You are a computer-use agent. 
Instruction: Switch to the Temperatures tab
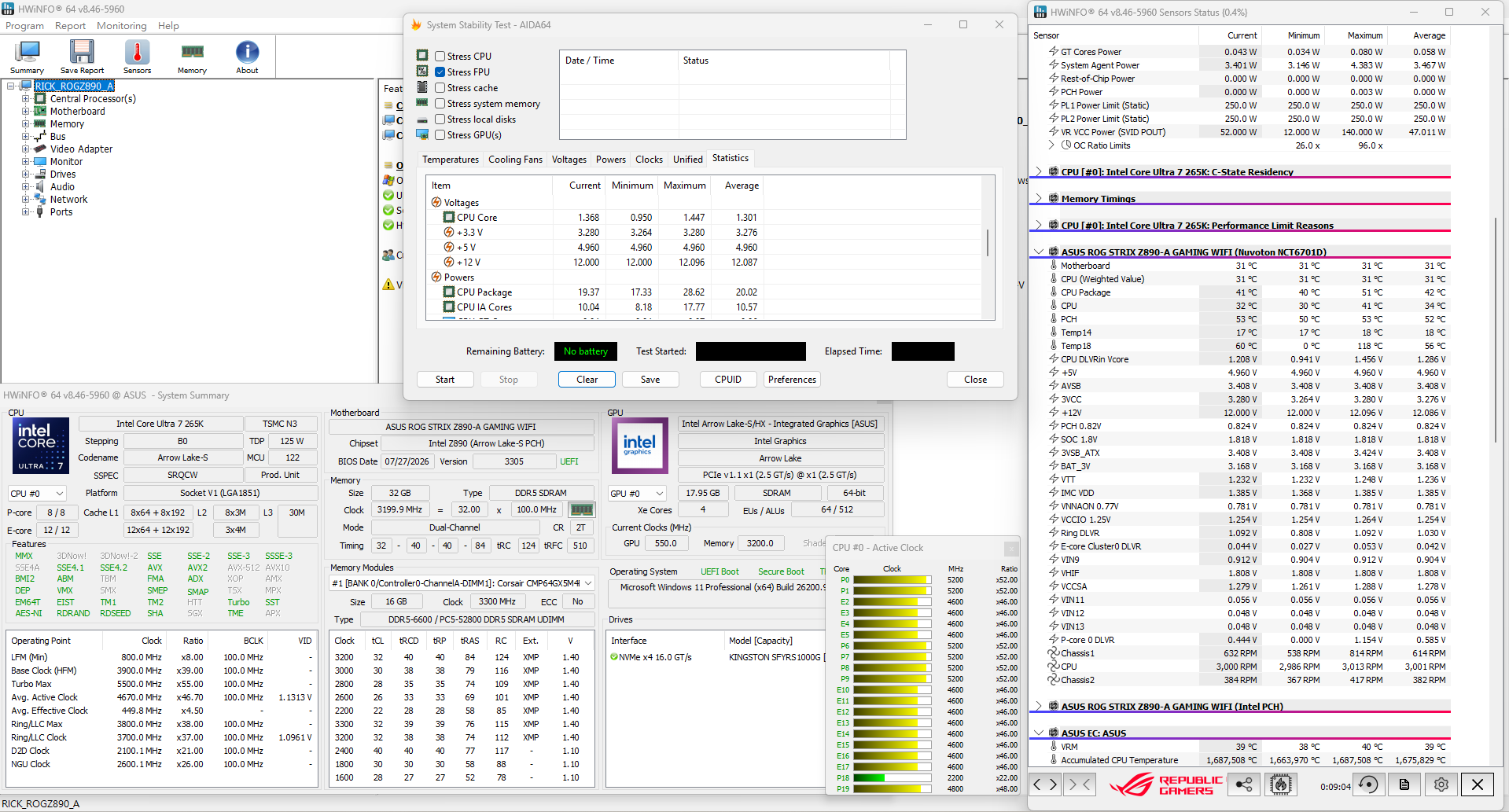click(x=451, y=160)
